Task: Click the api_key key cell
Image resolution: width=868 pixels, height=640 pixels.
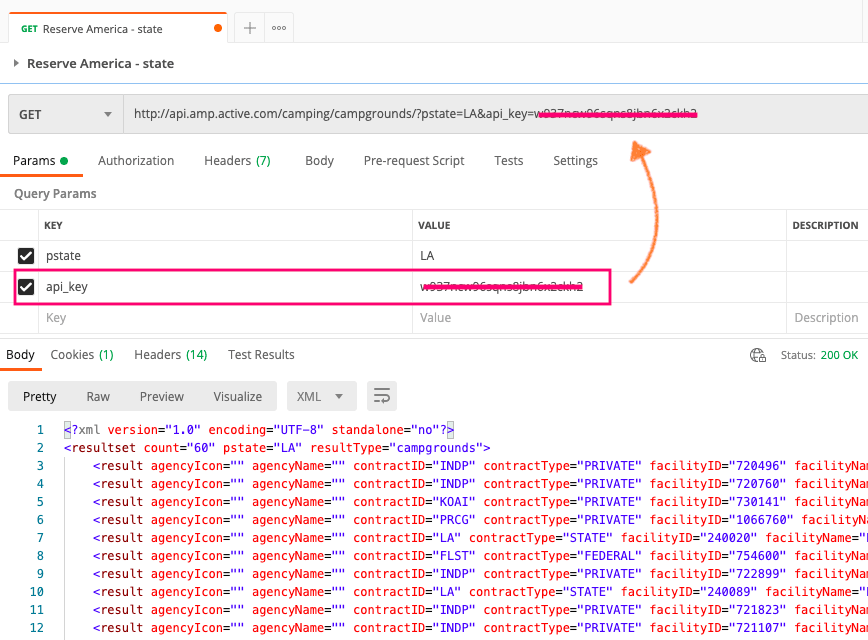Action: point(225,287)
